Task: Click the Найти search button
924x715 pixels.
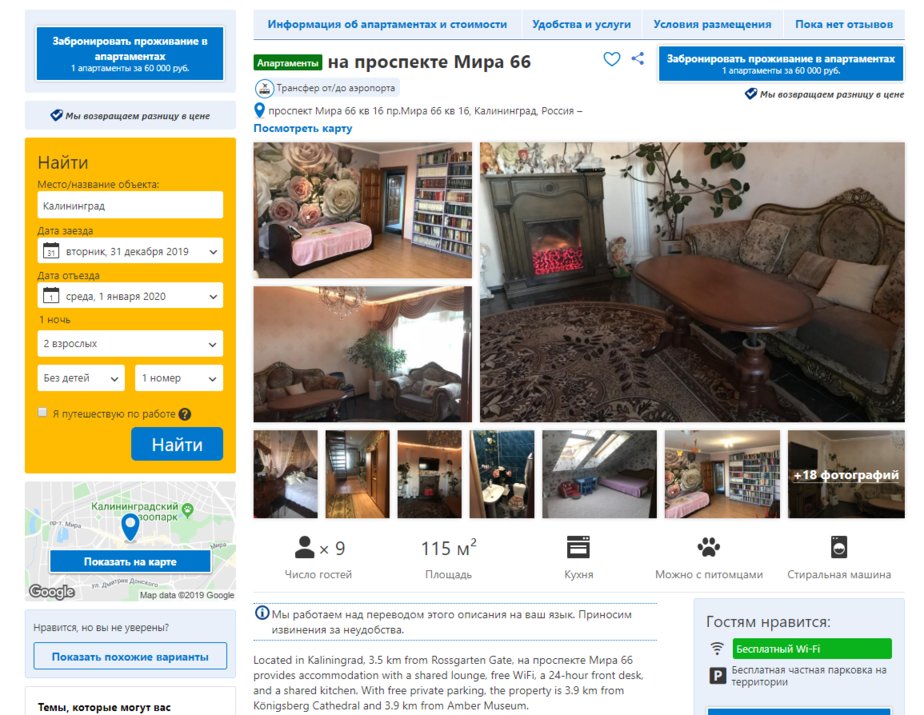Action: [177, 444]
